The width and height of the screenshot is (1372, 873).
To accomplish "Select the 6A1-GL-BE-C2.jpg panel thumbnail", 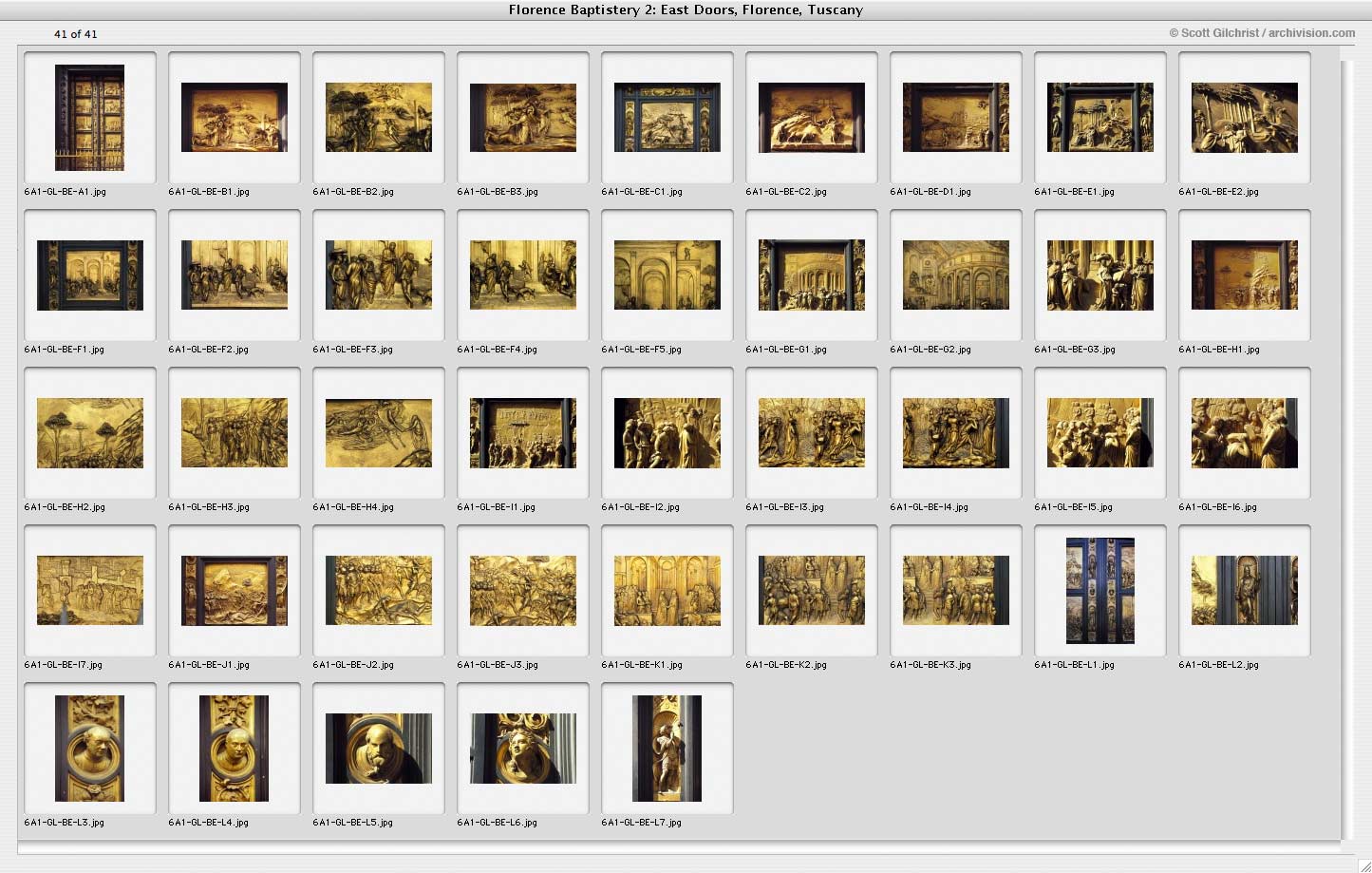I will coord(812,118).
